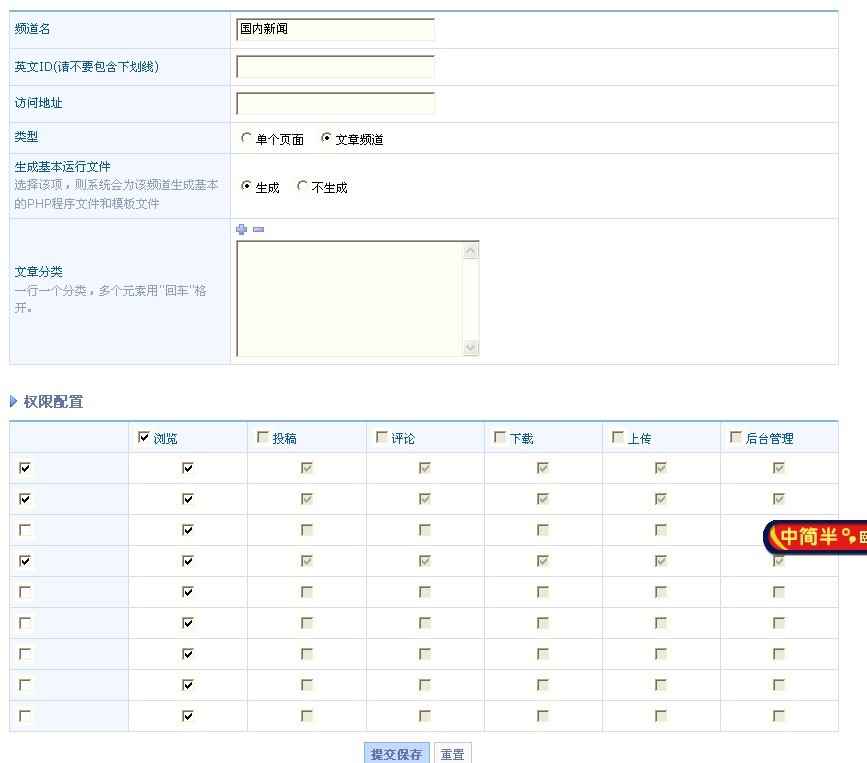Uncheck 浏览 checkbox in fourth permission row
The height and width of the screenshot is (763, 867).
click(188, 561)
